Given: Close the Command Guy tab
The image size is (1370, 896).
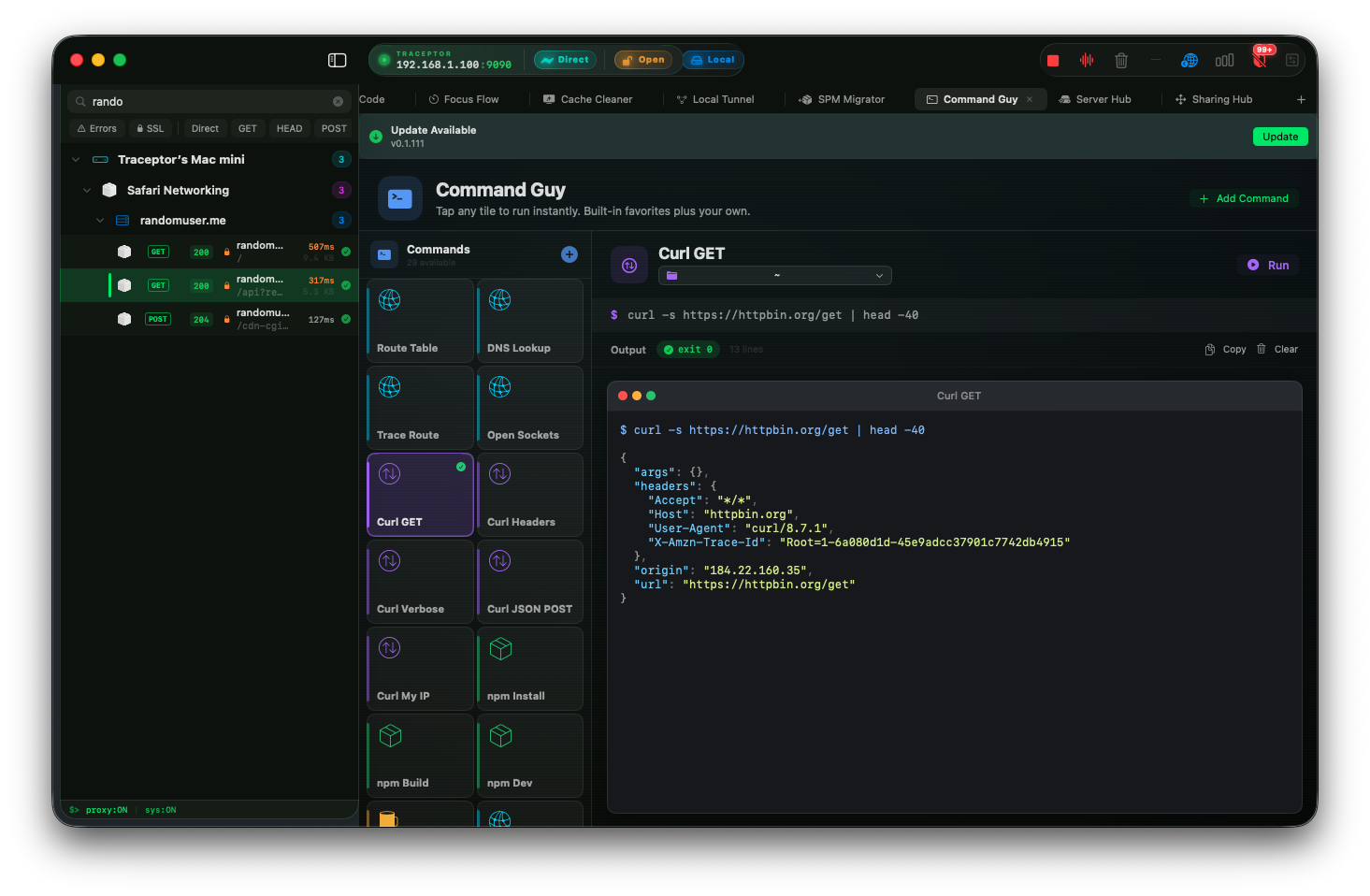Looking at the screenshot, I should pos(1030,99).
